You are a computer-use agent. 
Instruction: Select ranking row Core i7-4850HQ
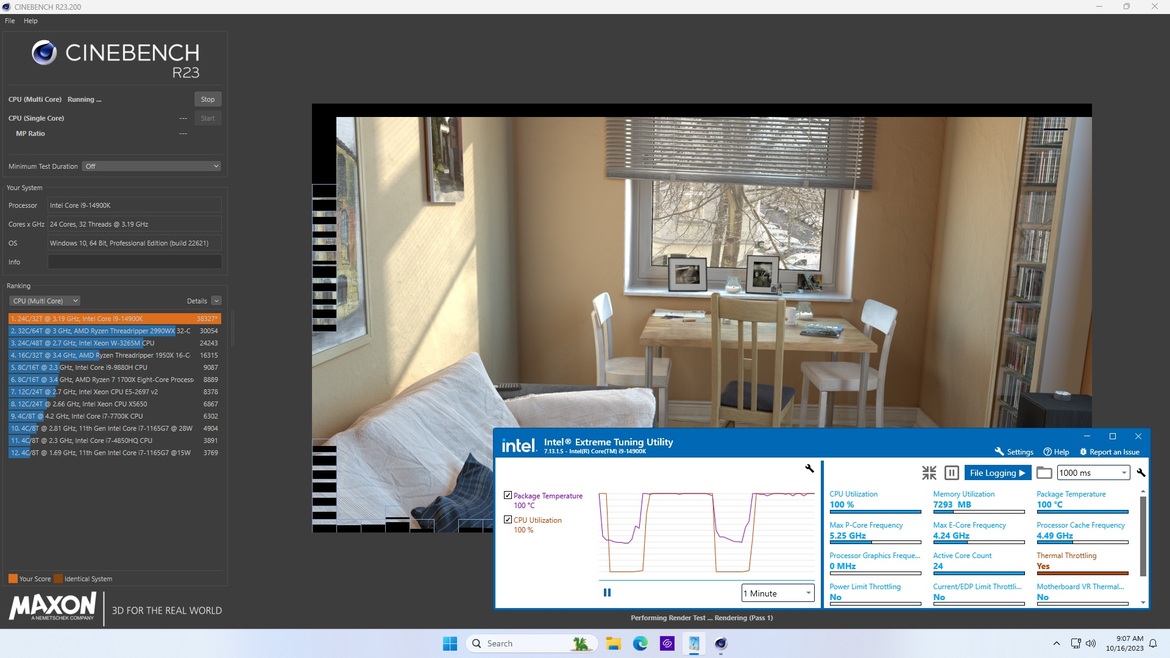[114, 440]
